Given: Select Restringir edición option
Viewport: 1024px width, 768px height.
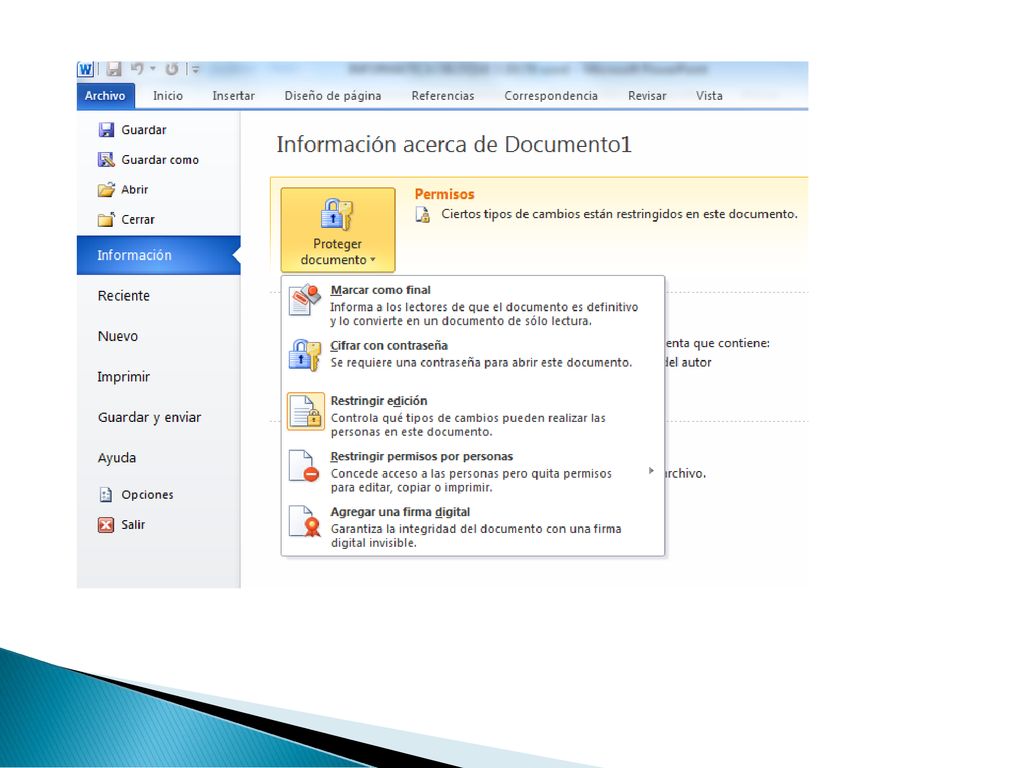Looking at the screenshot, I should (473, 415).
